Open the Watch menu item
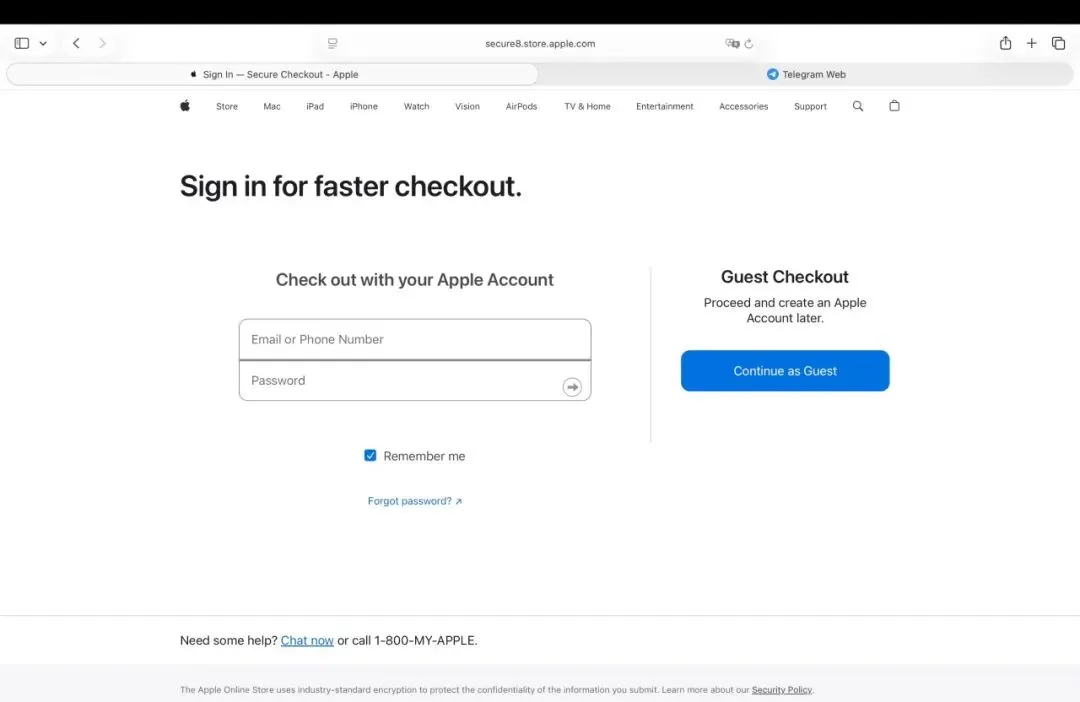 pyautogui.click(x=417, y=107)
